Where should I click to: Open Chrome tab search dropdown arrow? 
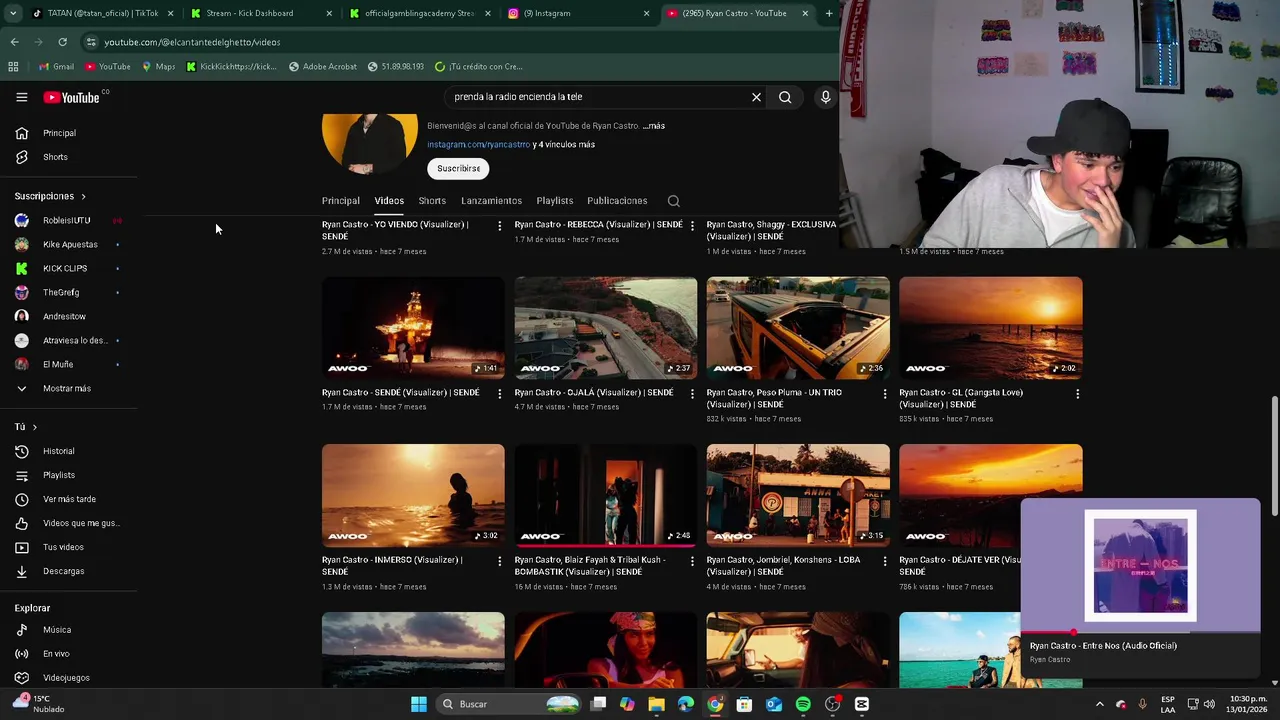click(x=13, y=13)
